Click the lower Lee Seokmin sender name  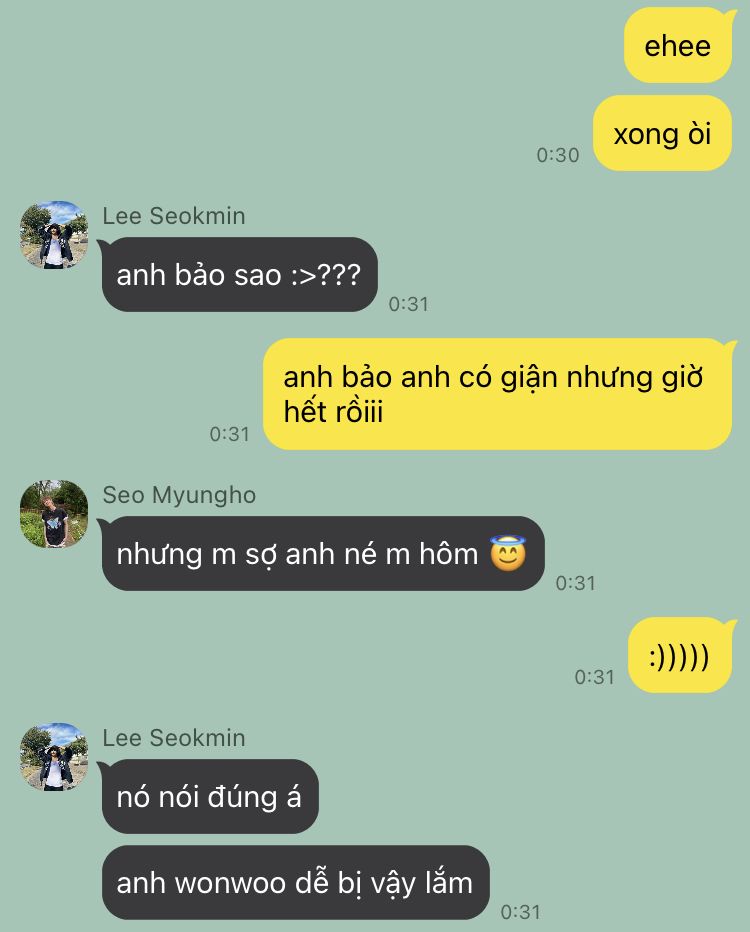coord(174,738)
